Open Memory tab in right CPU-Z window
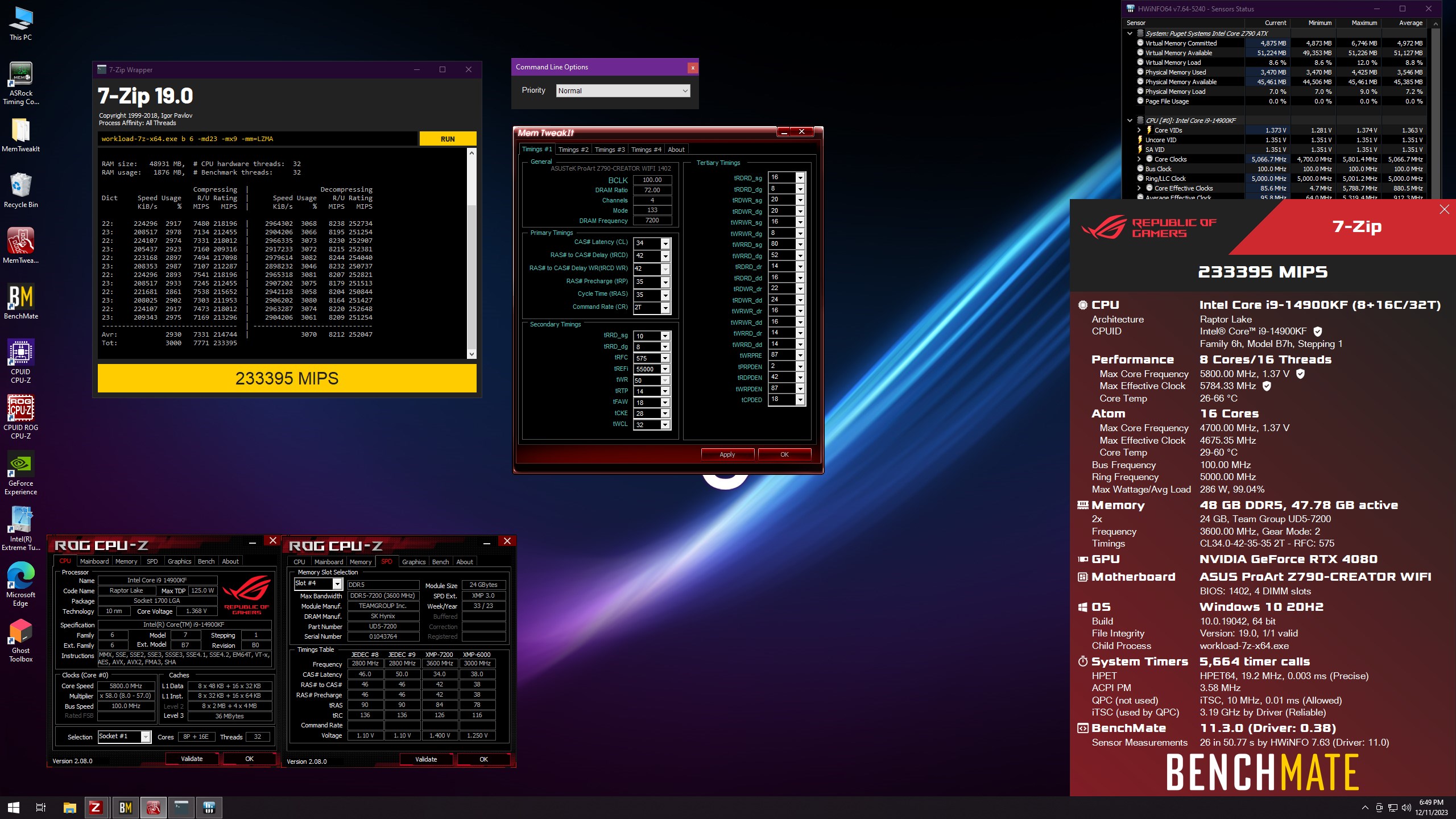This screenshot has width=1456, height=819. pos(361,562)
